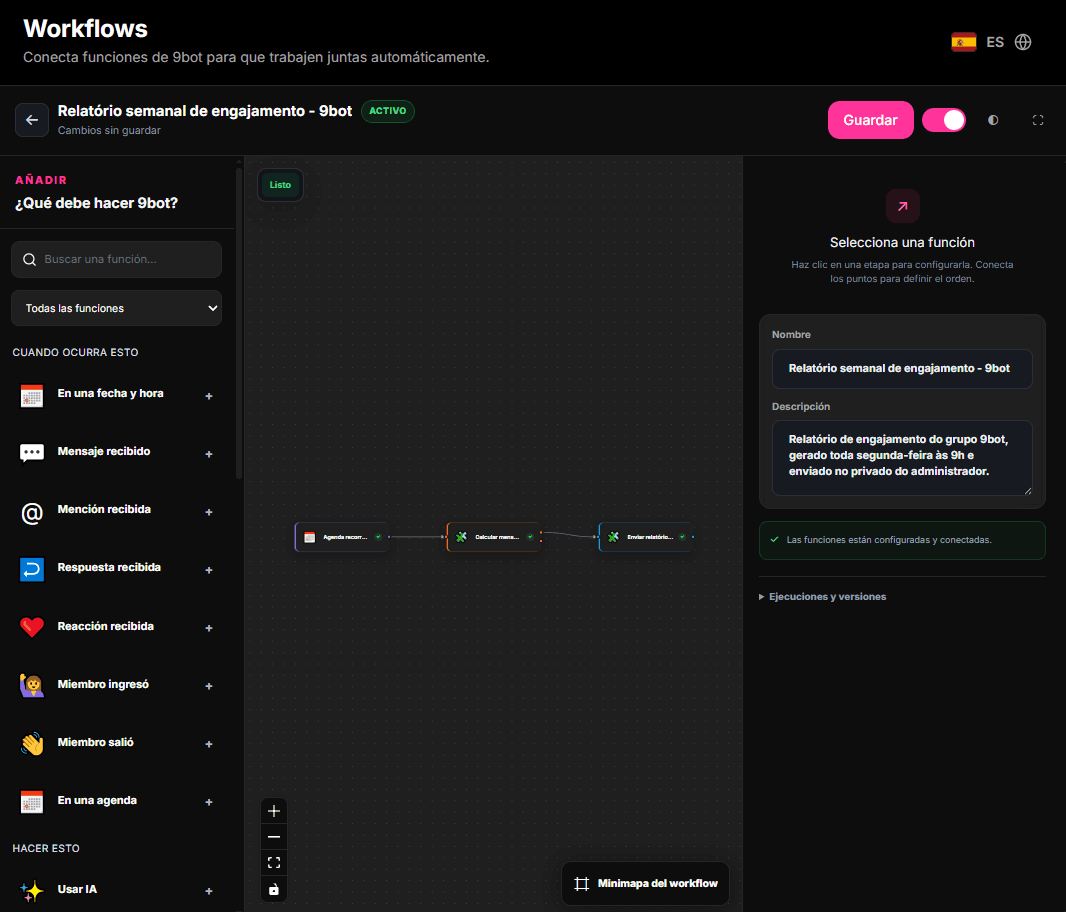The image size is (1066, 912).
Task: Click the CUANDO OCURRA ESTO heading
Action: tap(75, 352)
